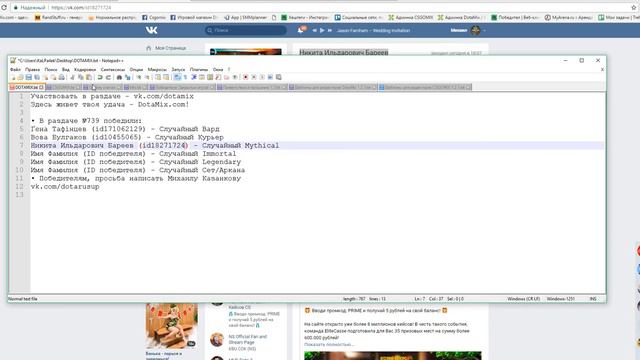640x360 pixels.
Task: Click the line ending 'Случайный Сет/Аркана'
Action: coord(138,170)
